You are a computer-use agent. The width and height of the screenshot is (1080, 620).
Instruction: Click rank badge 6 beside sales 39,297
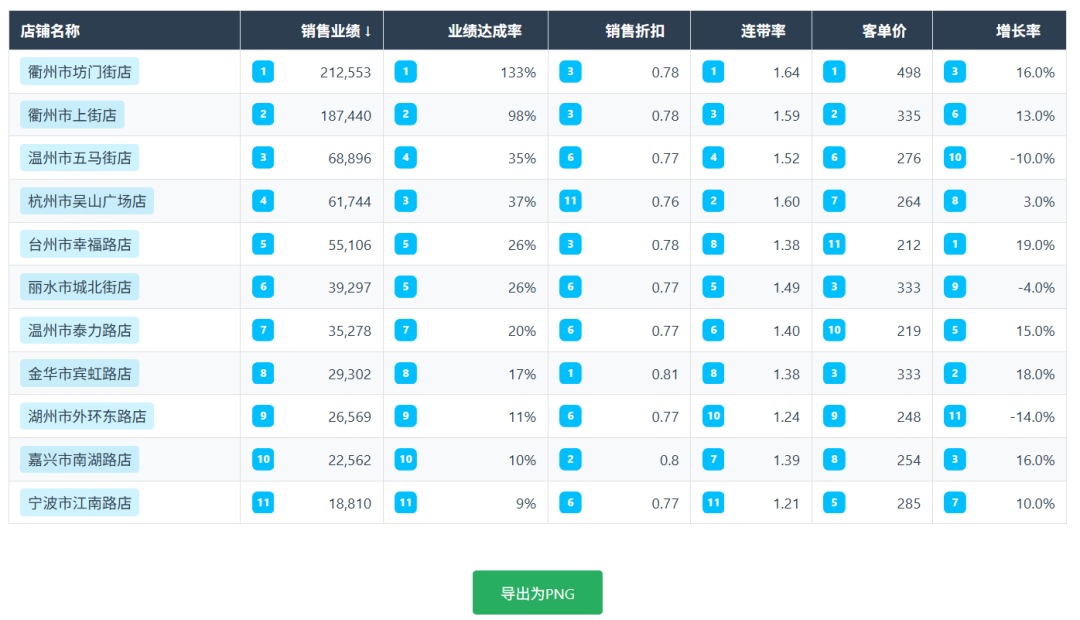click(263, 287)
